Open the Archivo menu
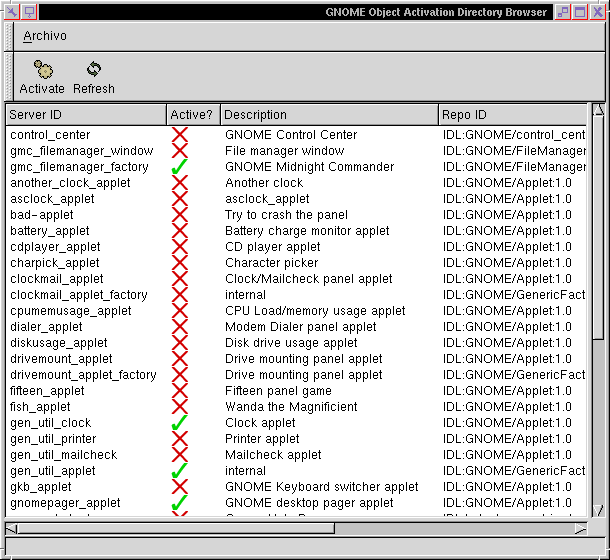 (x=45, y=36)
